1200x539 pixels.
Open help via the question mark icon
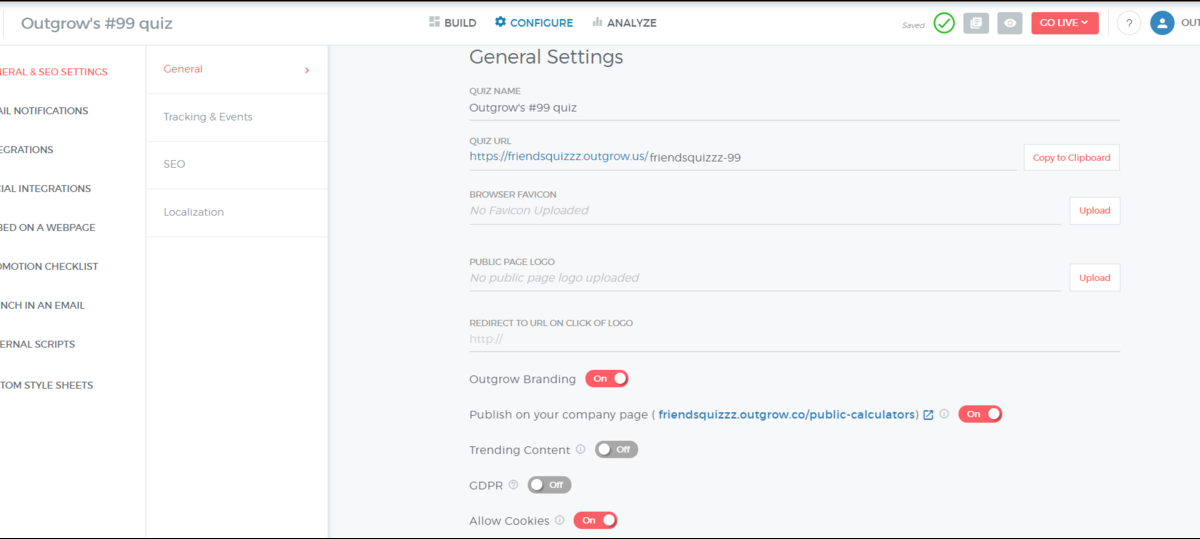pos(1129,23)
